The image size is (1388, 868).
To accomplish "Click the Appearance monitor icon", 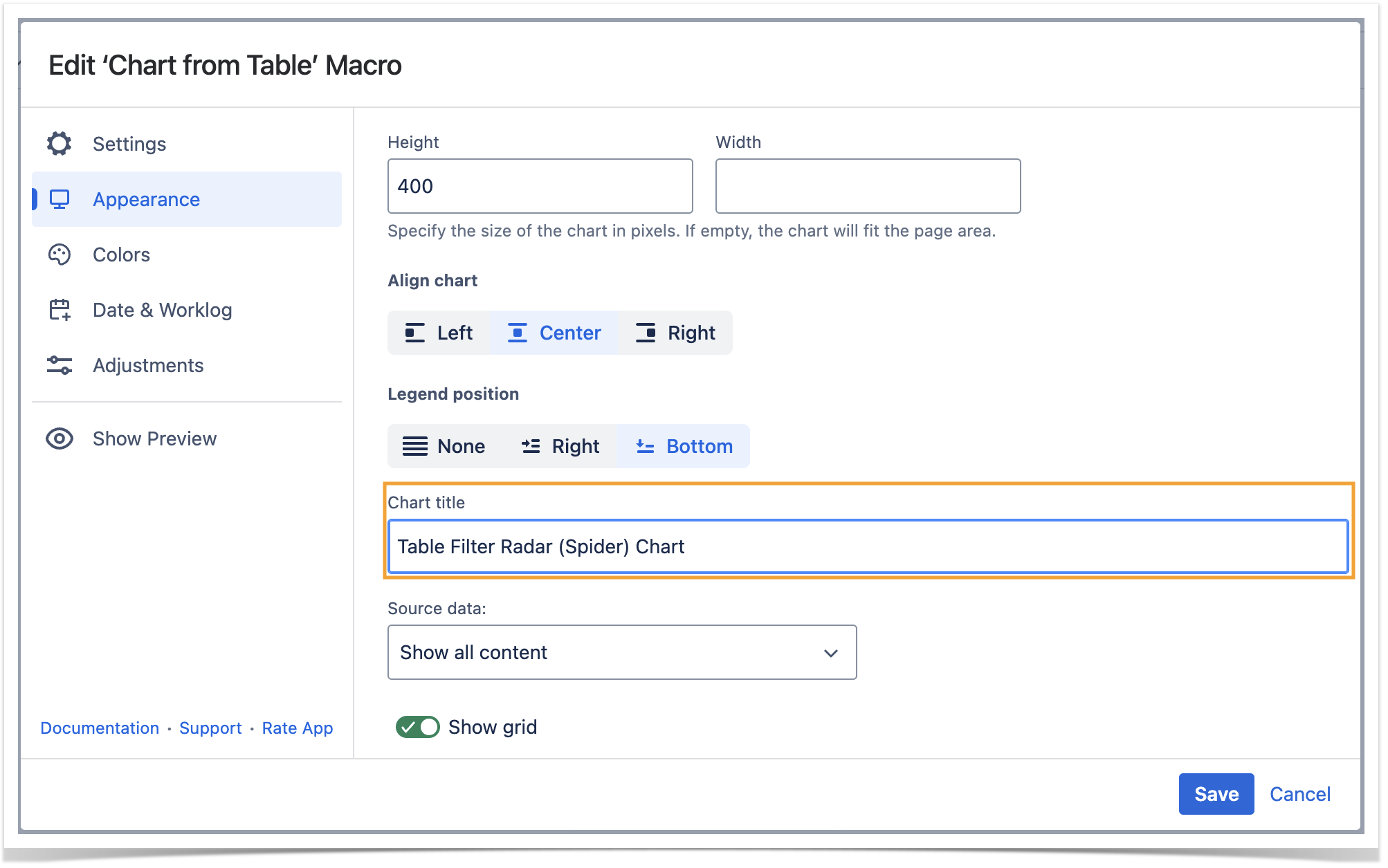I will click(60, 199).
